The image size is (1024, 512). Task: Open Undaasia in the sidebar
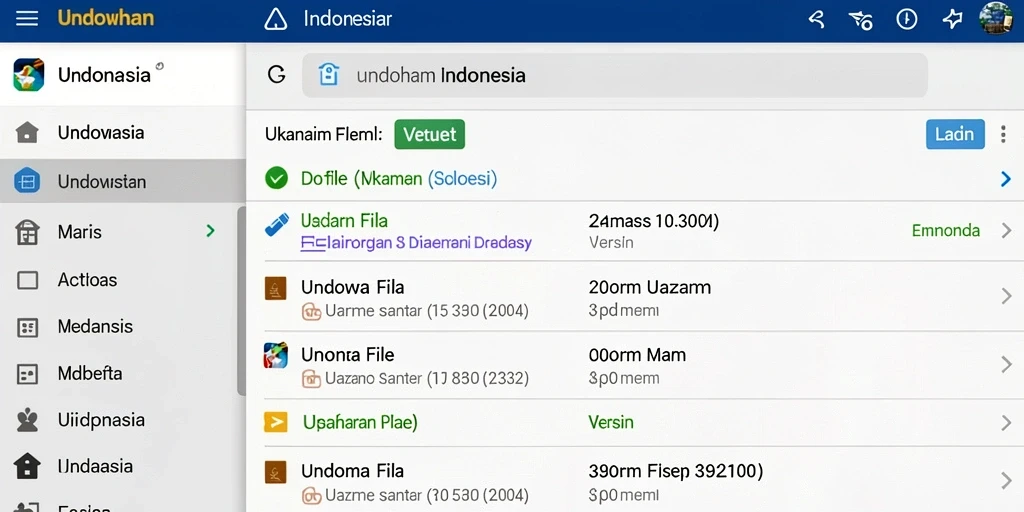pyautogui.click(x=123, y=466)
